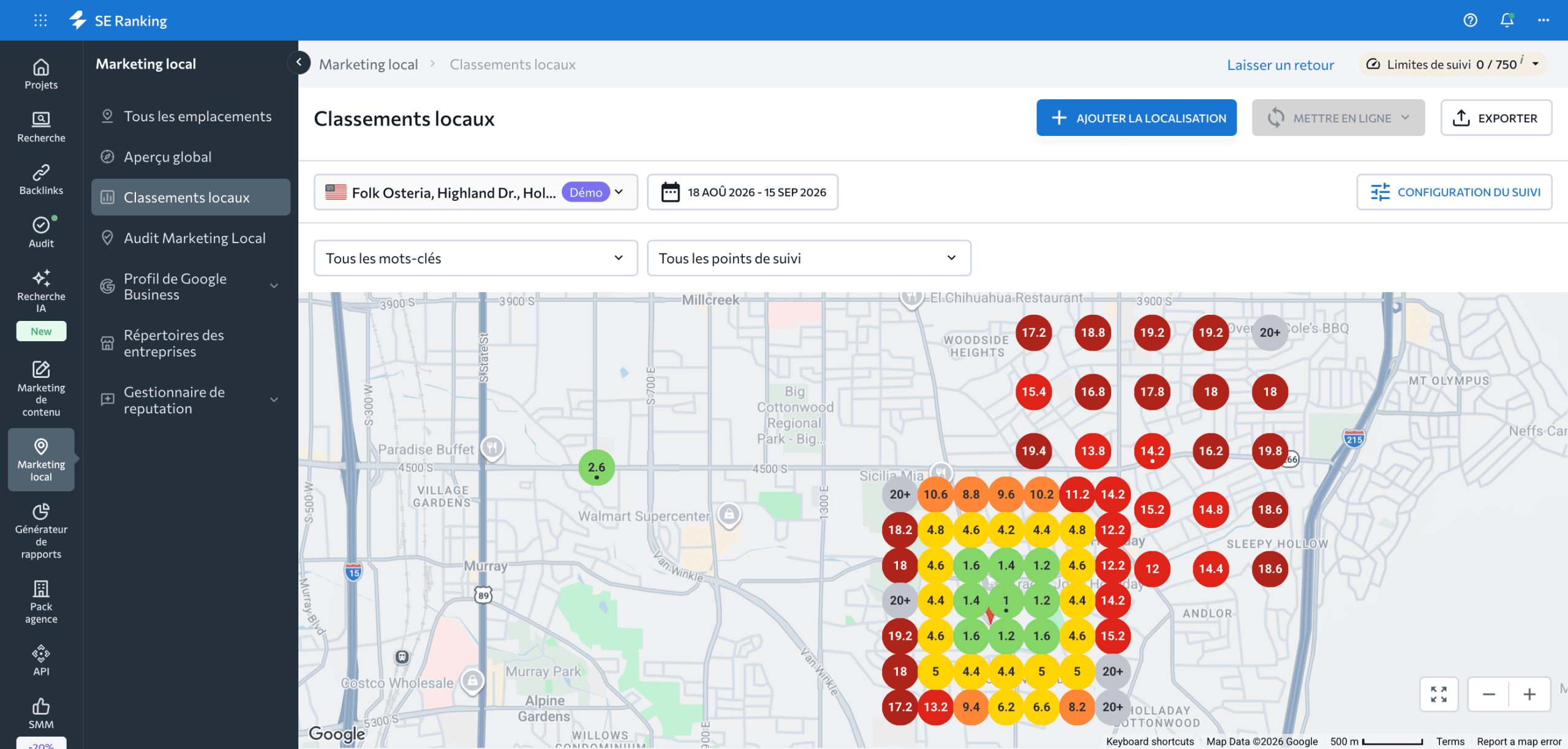Image resolution: width=1568 pixels, height=749 pixels.
Task: Click the Laisser un retour link
Action: pyautogui.click(x=1280, y=64)
